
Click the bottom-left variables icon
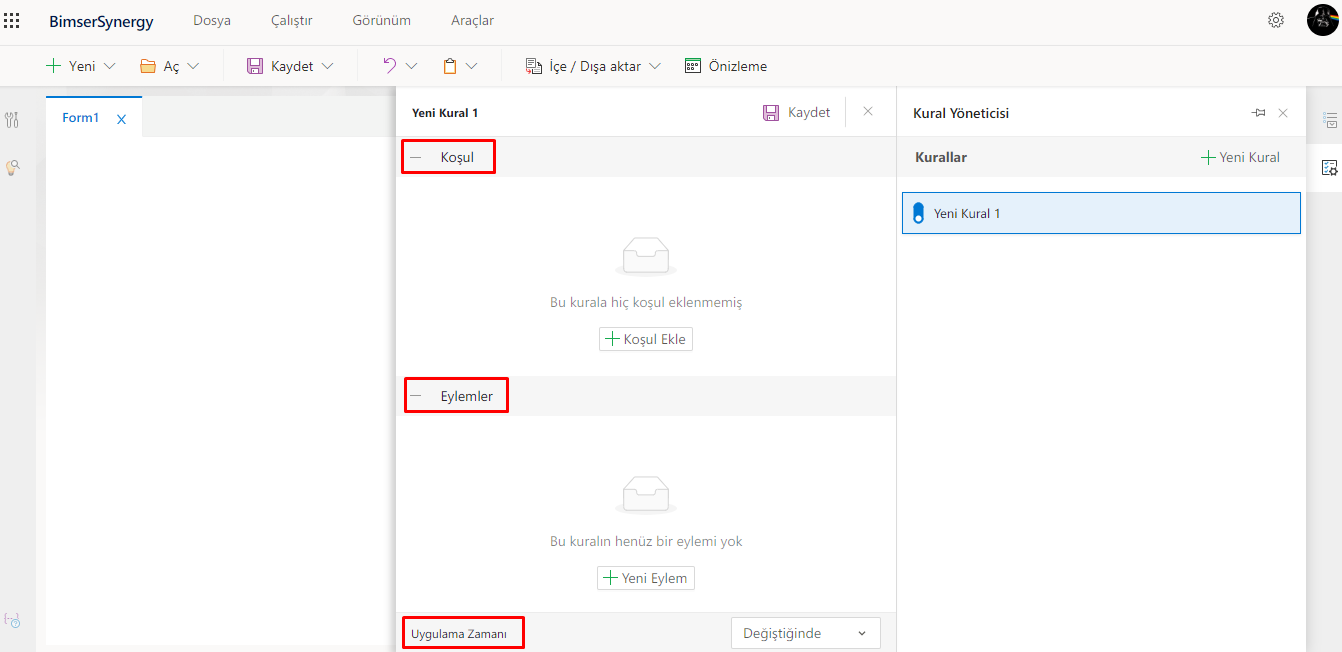(12, 620)
